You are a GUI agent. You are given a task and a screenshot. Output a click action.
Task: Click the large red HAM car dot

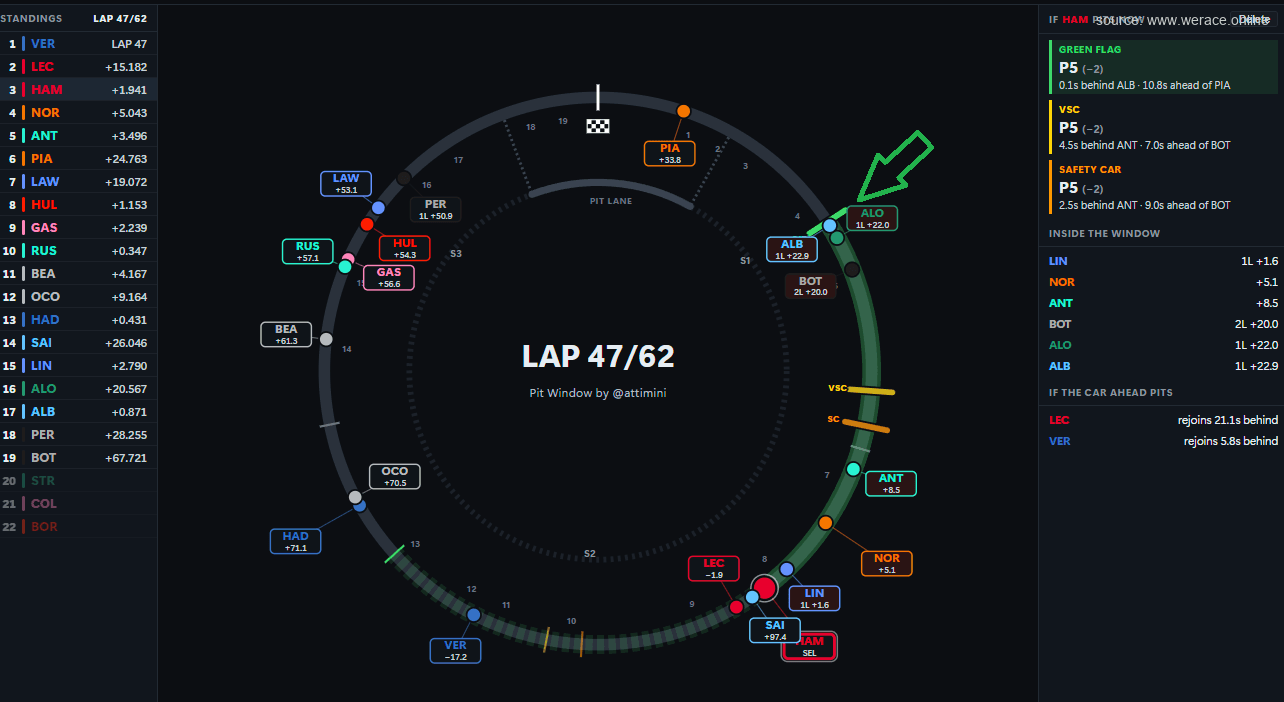pos(764,588)
